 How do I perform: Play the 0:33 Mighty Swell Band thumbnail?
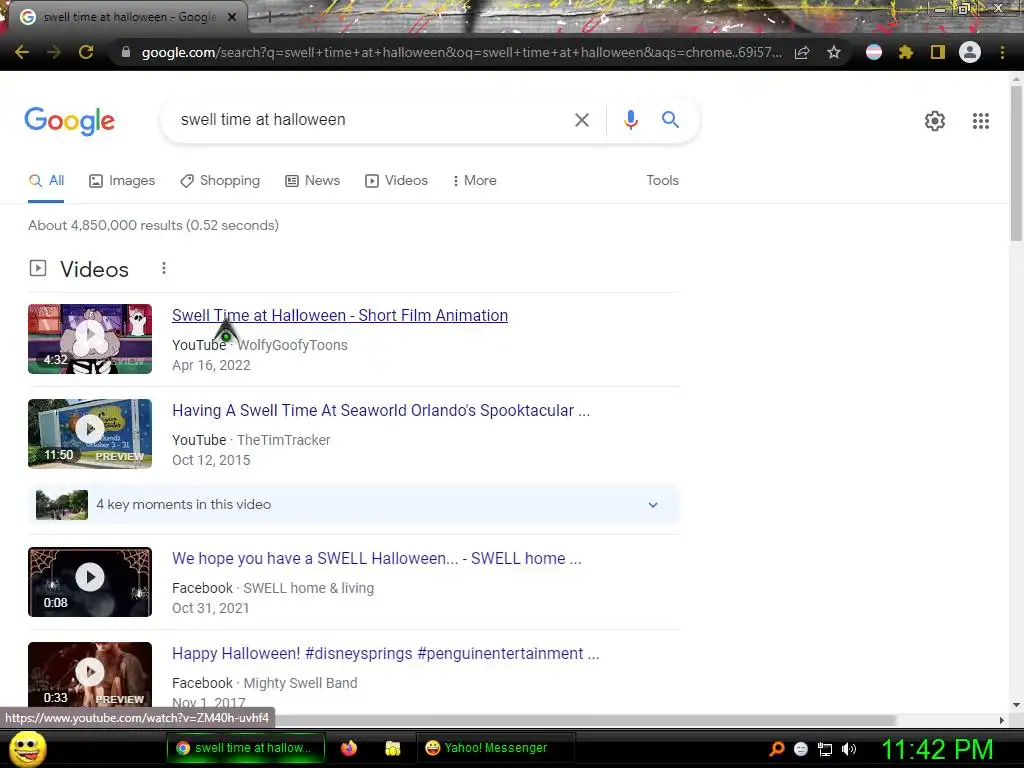pyautogui.click(x=90, y=675)
